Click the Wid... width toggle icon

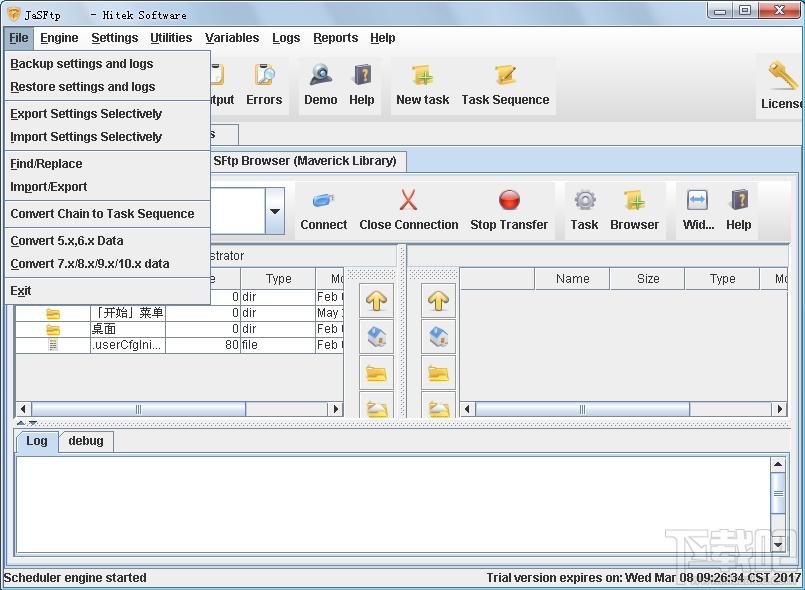(698, 211)
